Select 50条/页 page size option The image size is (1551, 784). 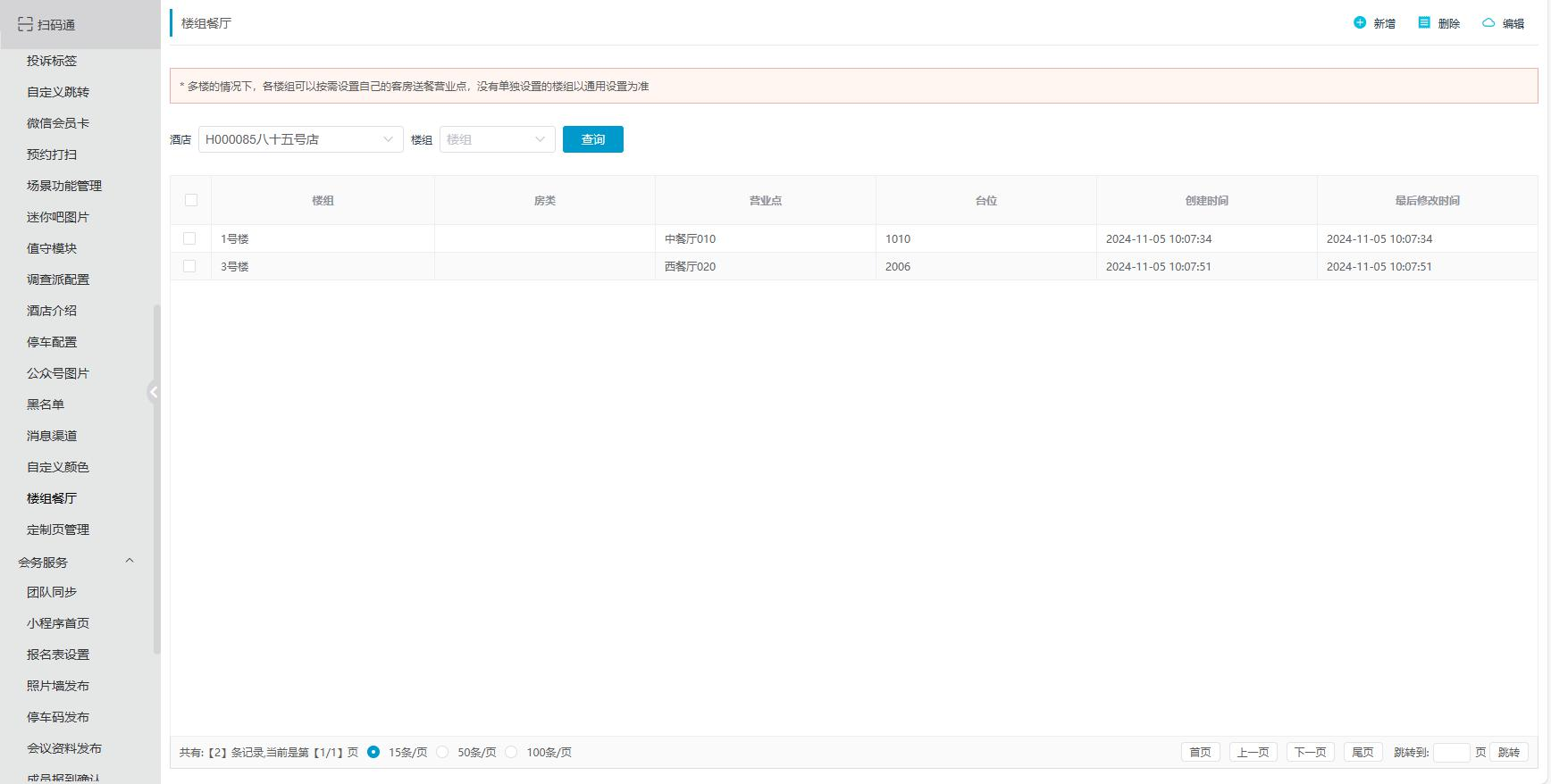(x=443, y=752)
